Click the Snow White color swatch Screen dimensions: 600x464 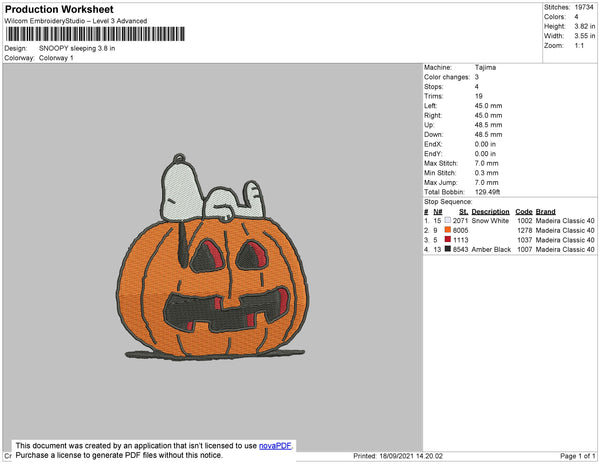448,220
